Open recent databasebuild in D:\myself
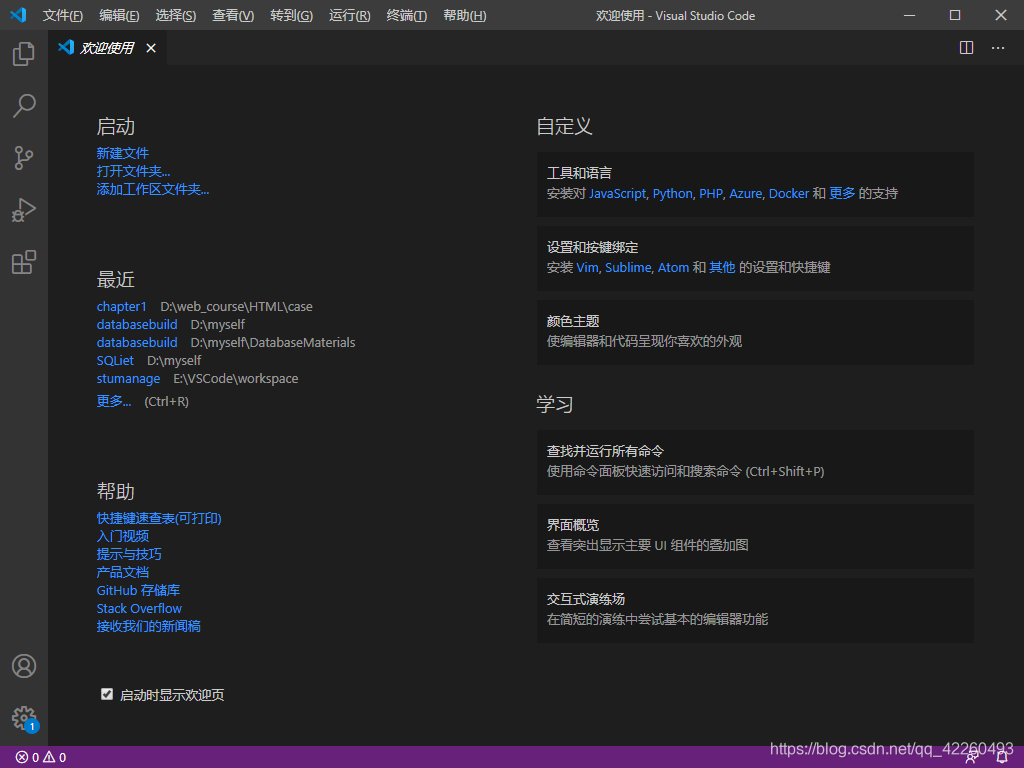 [137, 325]
